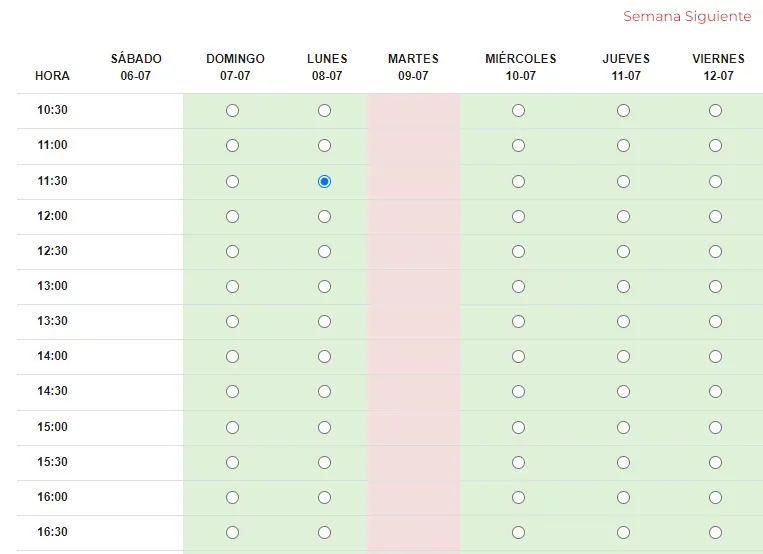This screenshot has height=554, width=763.
Task: Choose Domingo 07-07 at 13:30
Action: (232, 321)
